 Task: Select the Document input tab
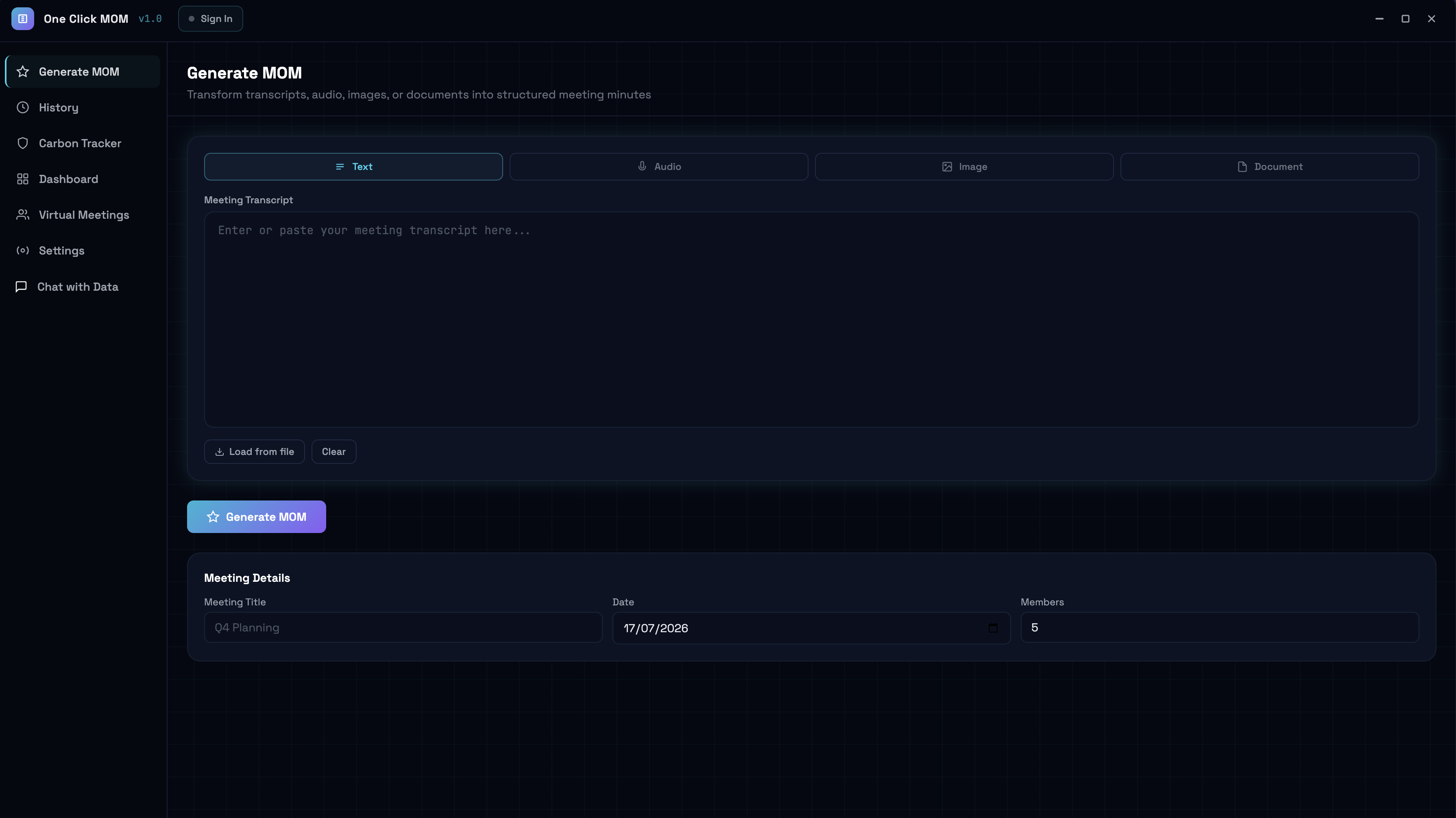pos(1269,167)
